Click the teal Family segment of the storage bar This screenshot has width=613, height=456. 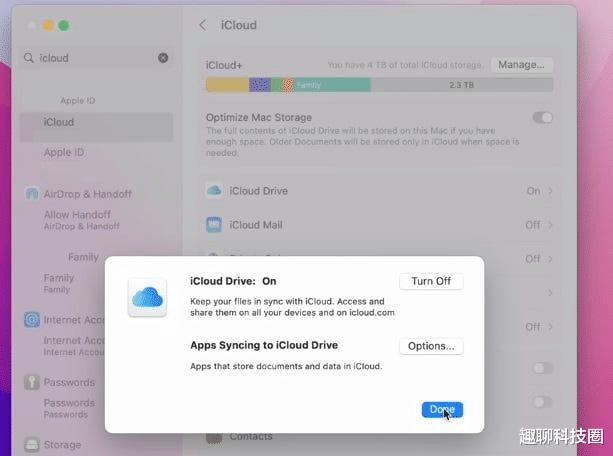[332, 85]
